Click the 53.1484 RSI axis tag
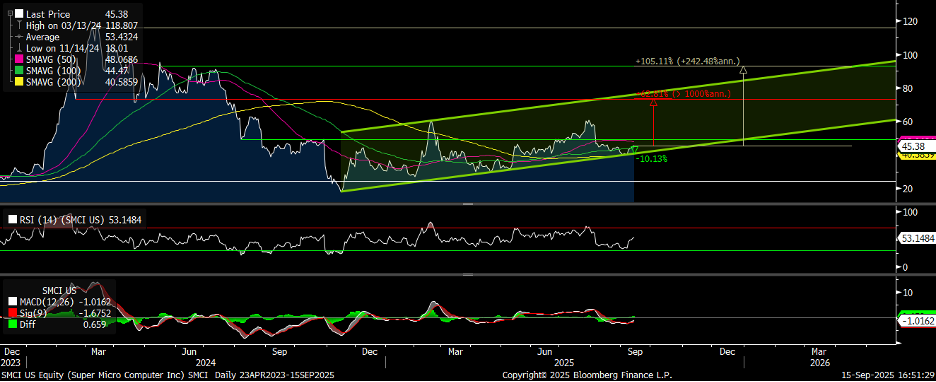Image resolution: width=936 pixels, height=382 pixels. point(916,238)
